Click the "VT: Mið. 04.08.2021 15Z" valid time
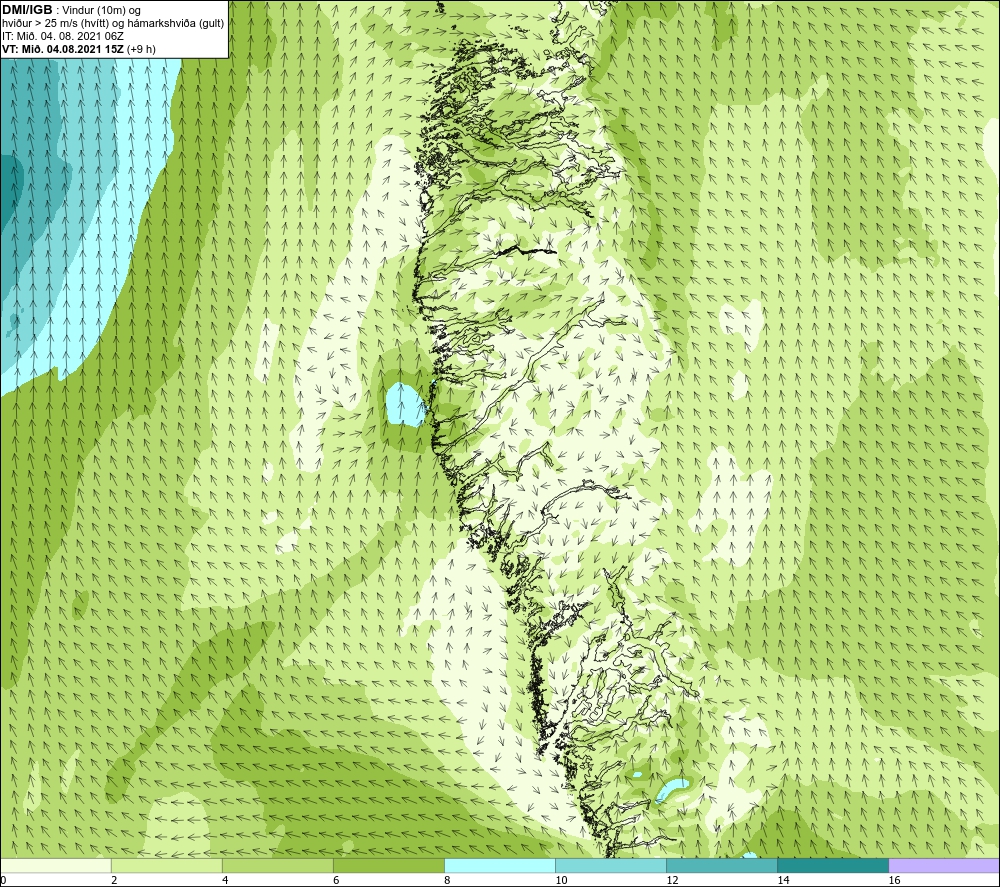 [63, 49]
